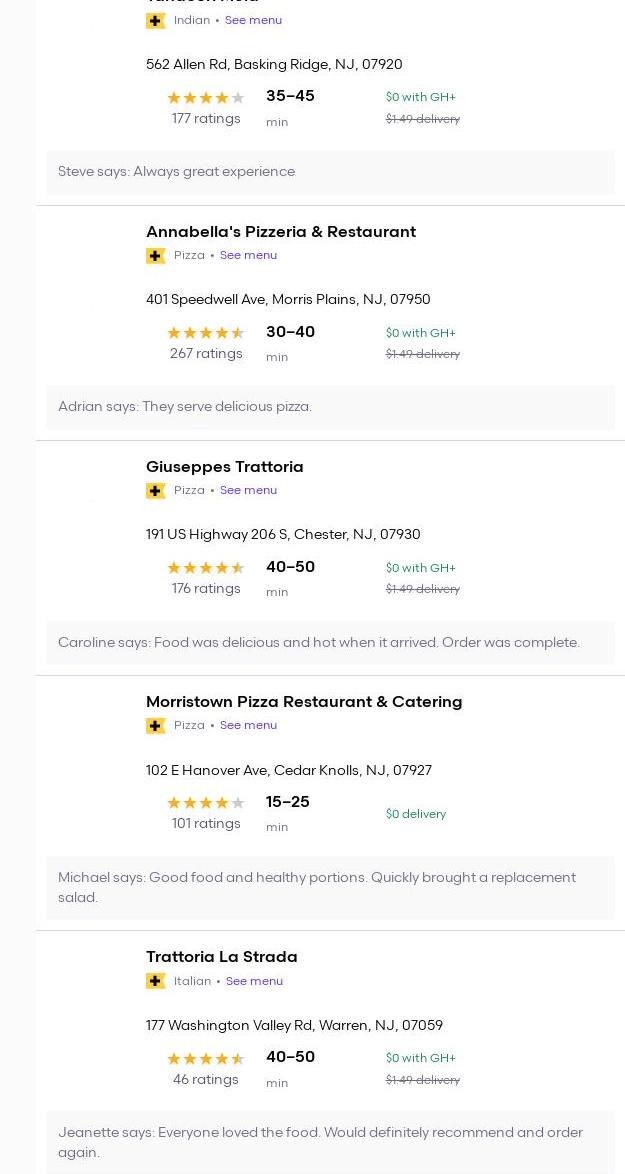Open the See menu link for the Indian restaurant
The height and width of the screenshot is (1174, 625).
click(253, 20)
